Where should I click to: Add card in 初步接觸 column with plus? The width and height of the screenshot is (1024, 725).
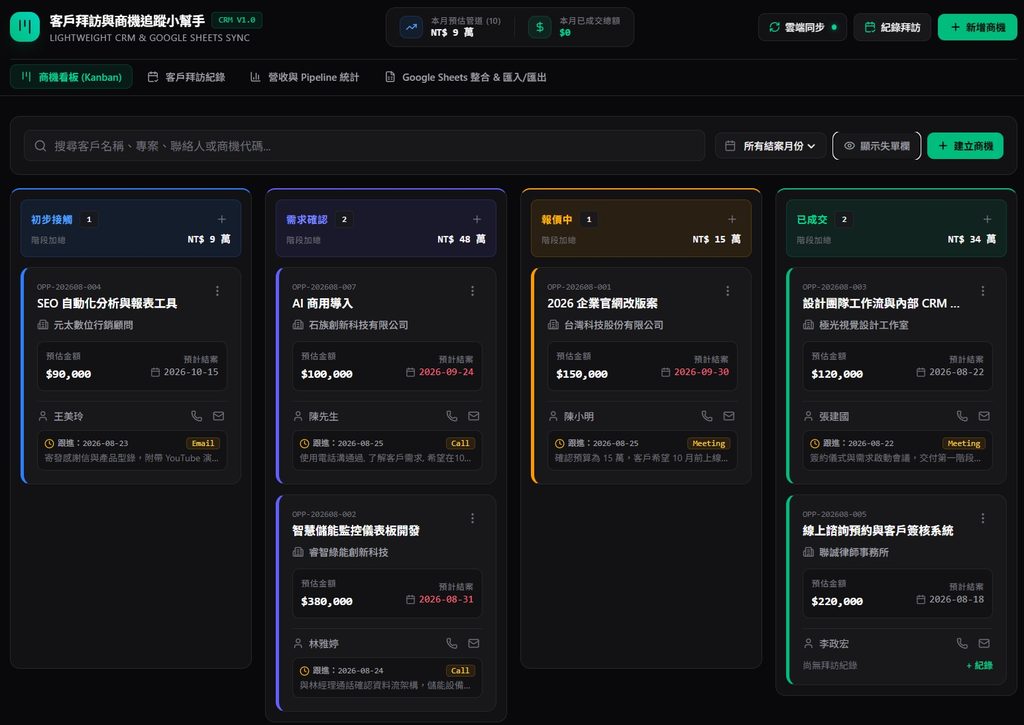coord(222,219)
